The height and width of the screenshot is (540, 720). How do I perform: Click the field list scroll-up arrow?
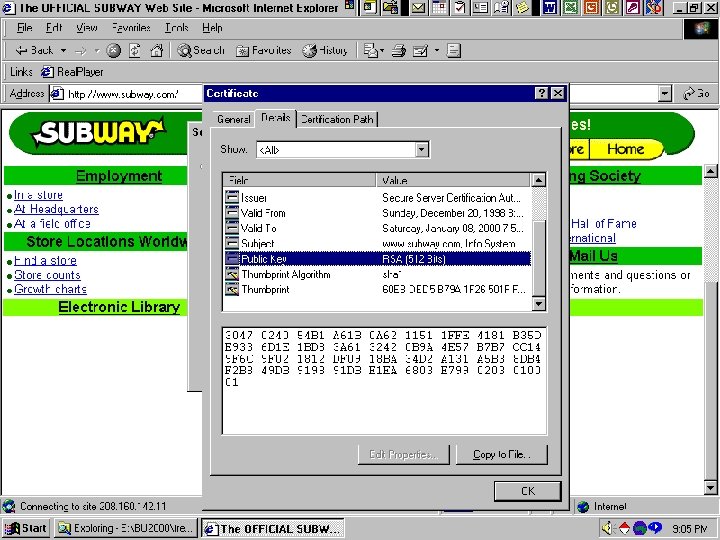pyautogui.click(x=539, y=180)
